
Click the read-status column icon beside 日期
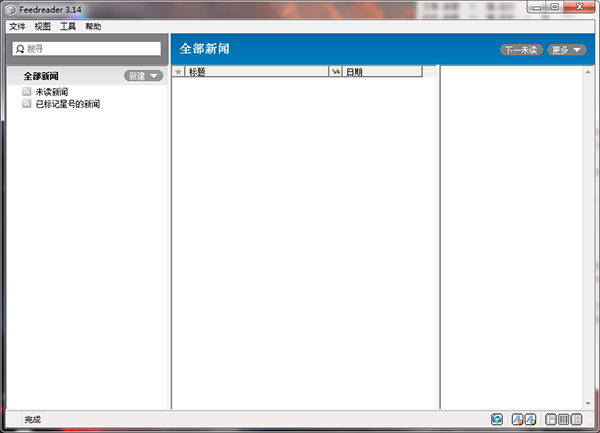click(x=335, y=72)
